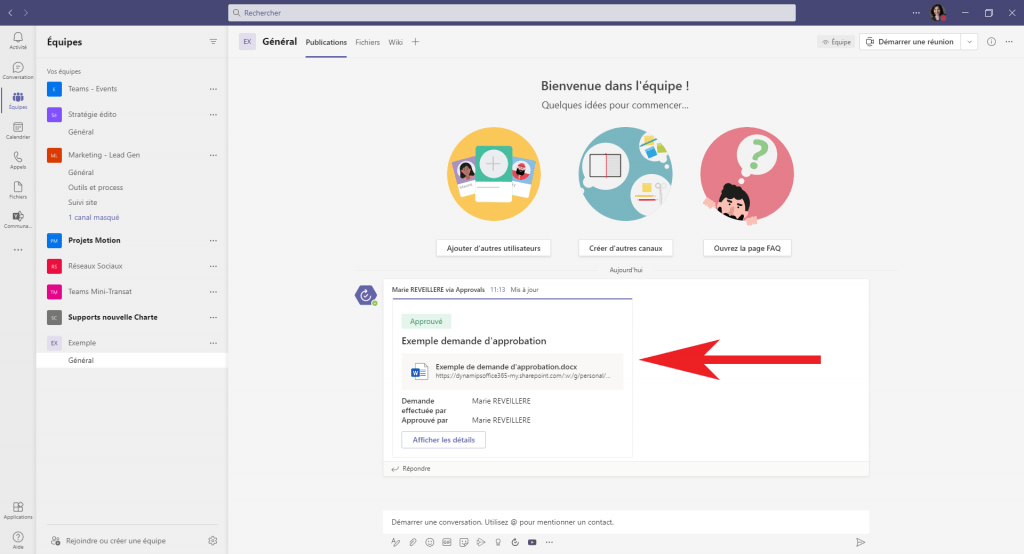
Task: Click the Approuvé status label
Action: tap(426, 321)
